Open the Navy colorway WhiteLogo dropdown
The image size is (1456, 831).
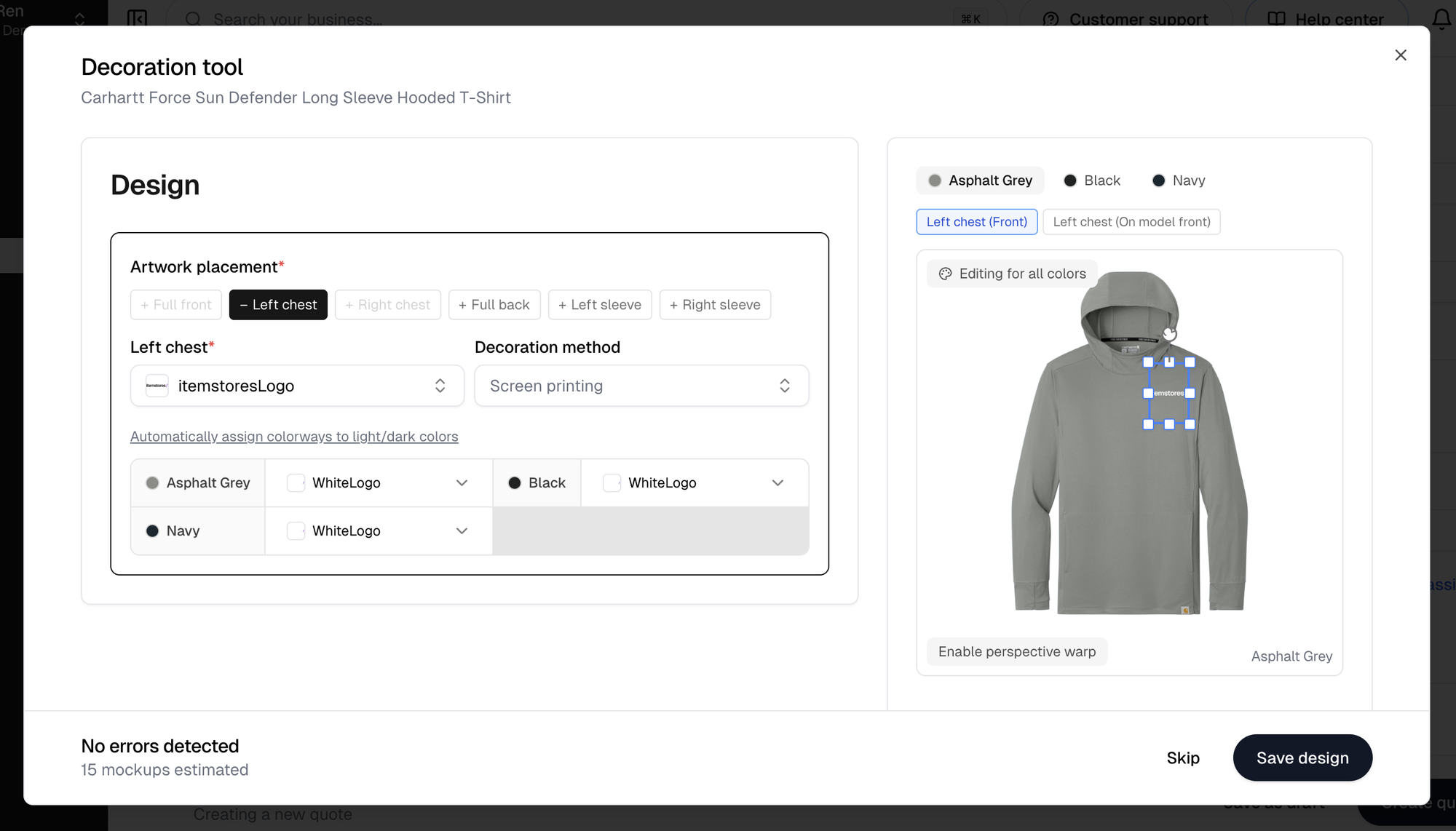pyautogui.click(x=379, y=531)
